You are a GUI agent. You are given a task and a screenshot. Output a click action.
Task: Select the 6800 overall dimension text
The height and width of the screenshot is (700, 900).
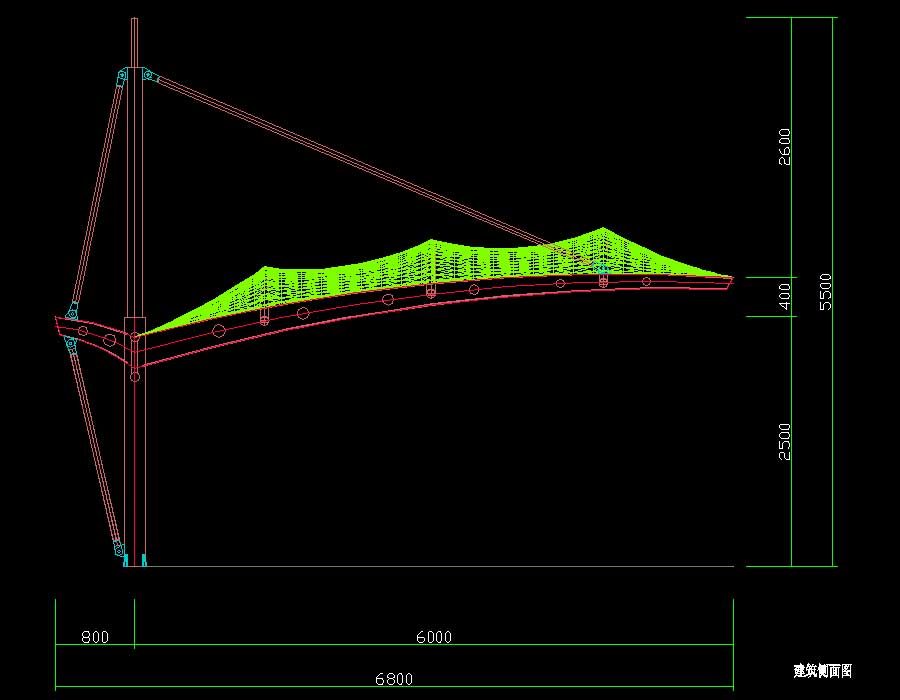(x=394, y=679)
